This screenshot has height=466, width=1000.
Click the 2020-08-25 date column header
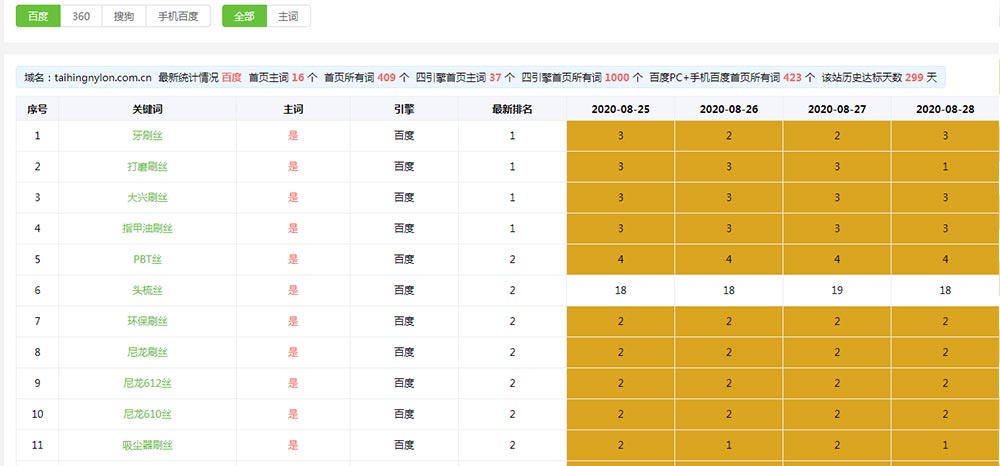coord(620,108)
